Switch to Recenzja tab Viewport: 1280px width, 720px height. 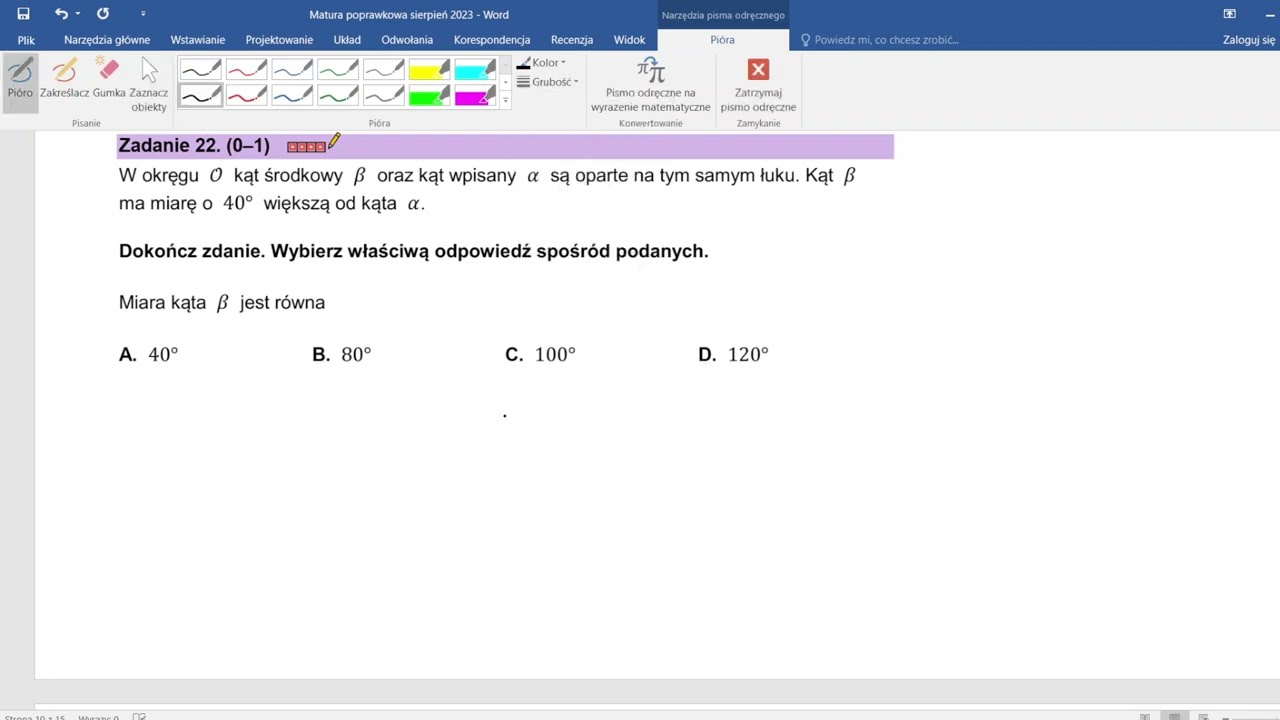point(572,40)
